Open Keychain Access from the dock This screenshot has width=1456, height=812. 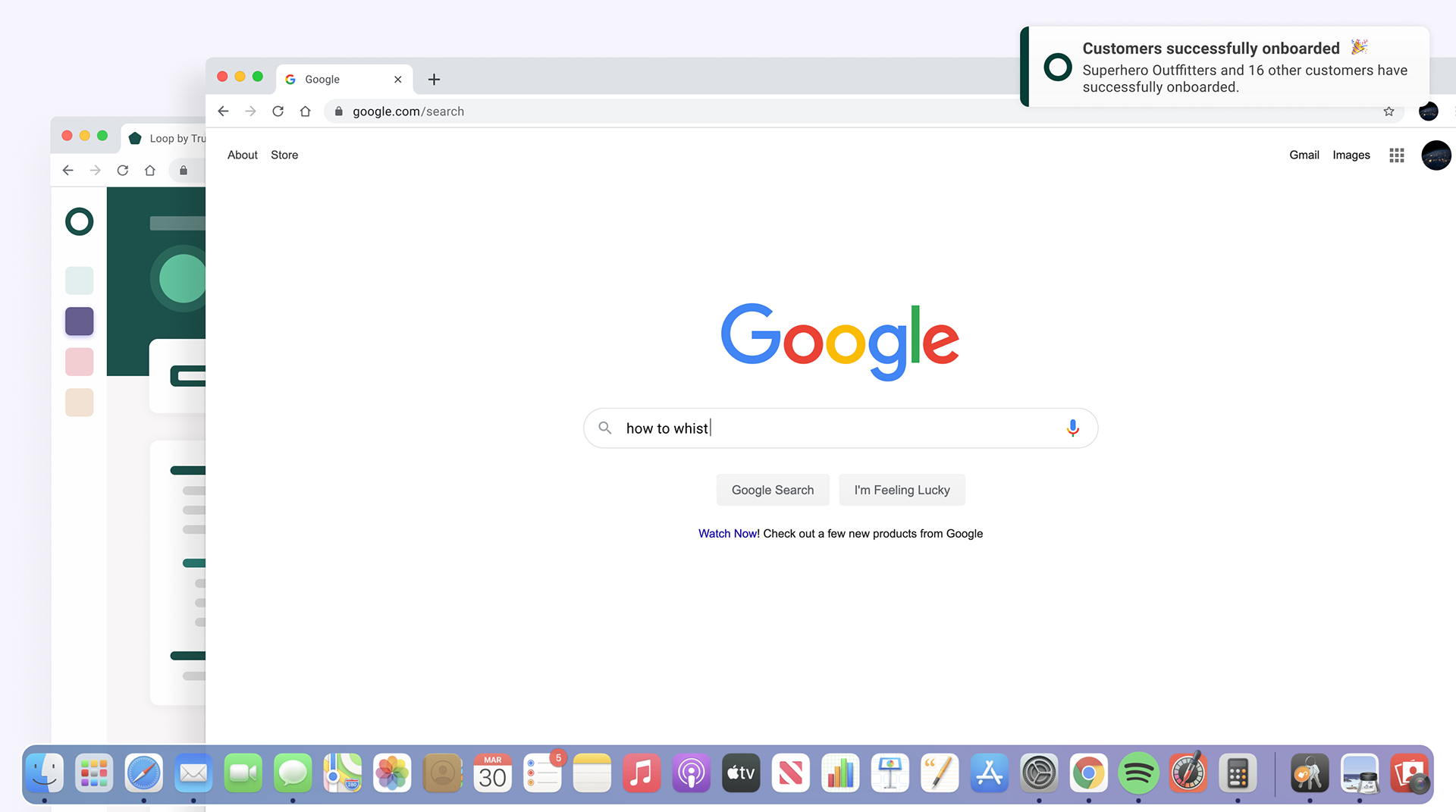click(x=1310, y=773)
